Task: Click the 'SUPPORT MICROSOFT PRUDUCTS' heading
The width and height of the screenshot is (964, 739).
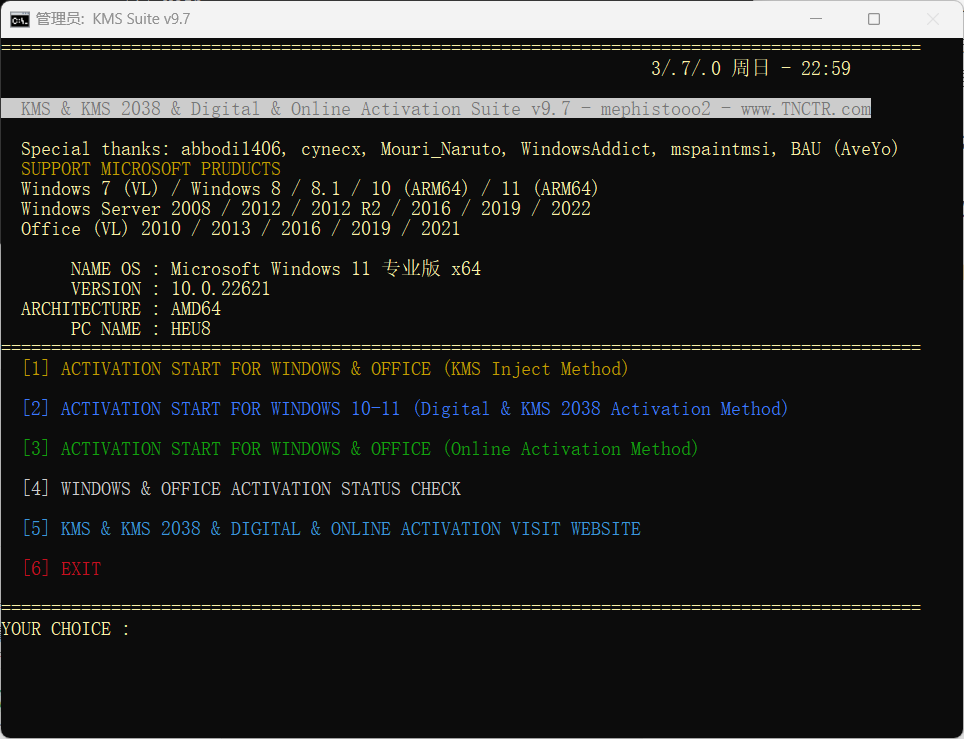Action: click(151, 169)
